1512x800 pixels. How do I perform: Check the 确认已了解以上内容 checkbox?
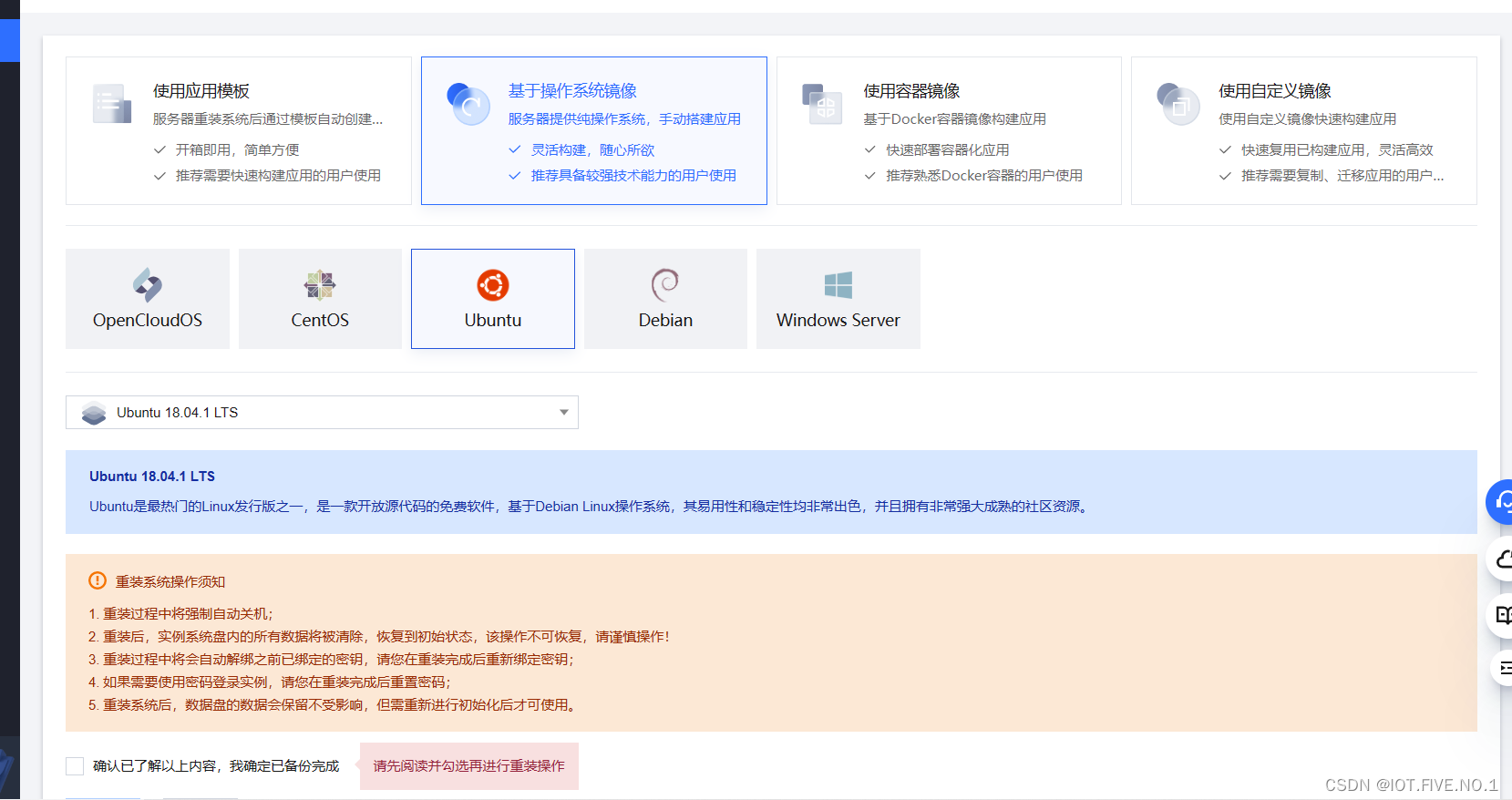75,766
